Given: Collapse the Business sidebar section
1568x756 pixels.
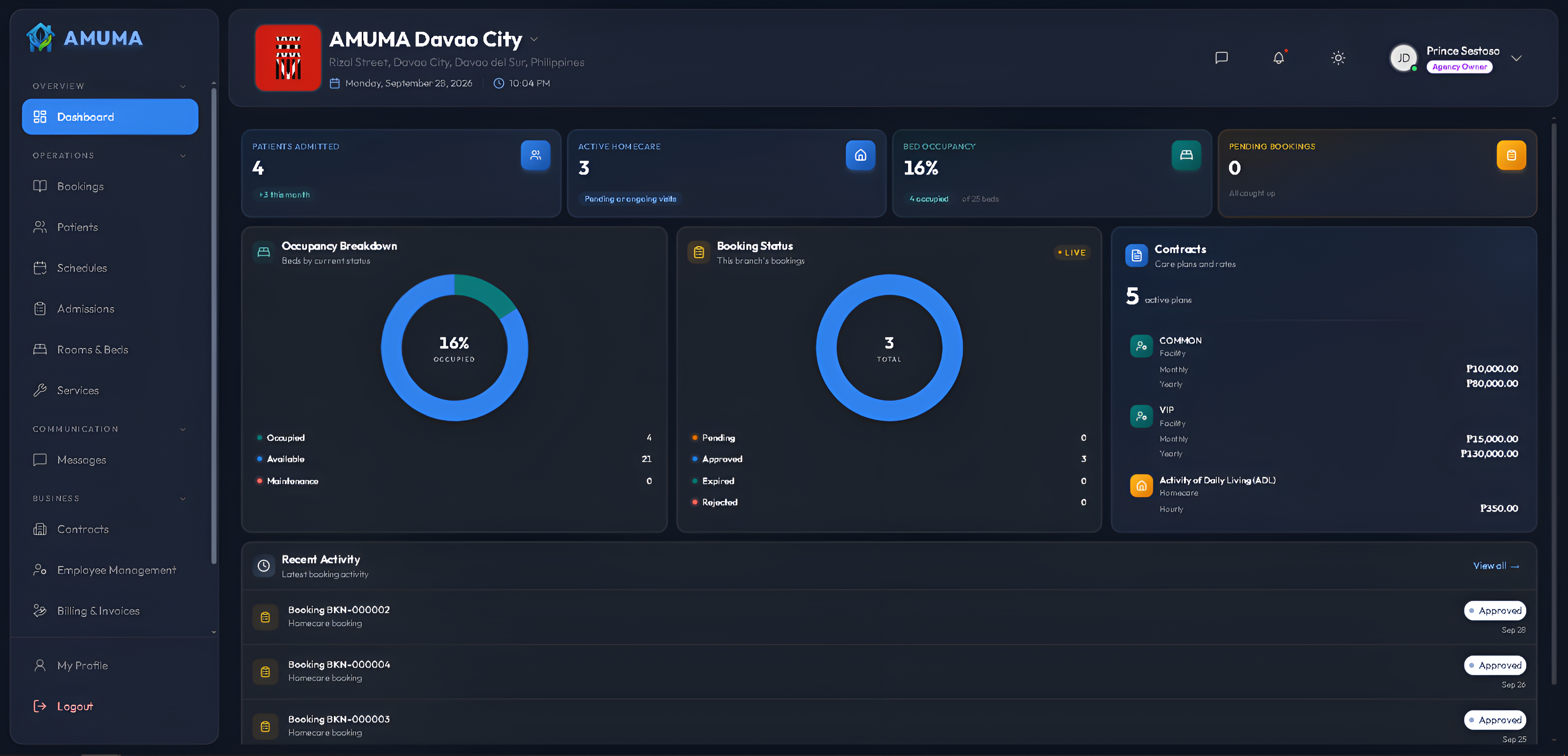Looking at the screenshot, I should pos(183,498).
